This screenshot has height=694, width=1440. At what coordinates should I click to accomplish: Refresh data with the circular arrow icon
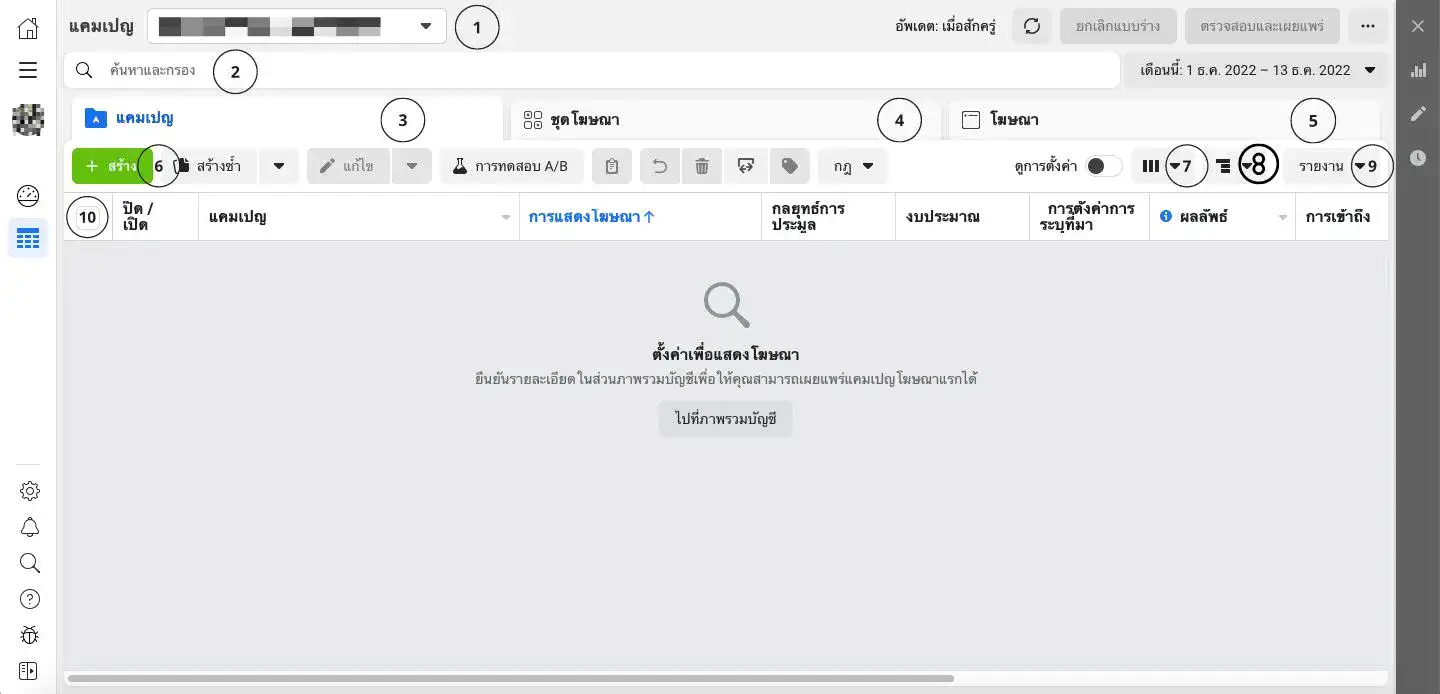[x=1032, y=26]
